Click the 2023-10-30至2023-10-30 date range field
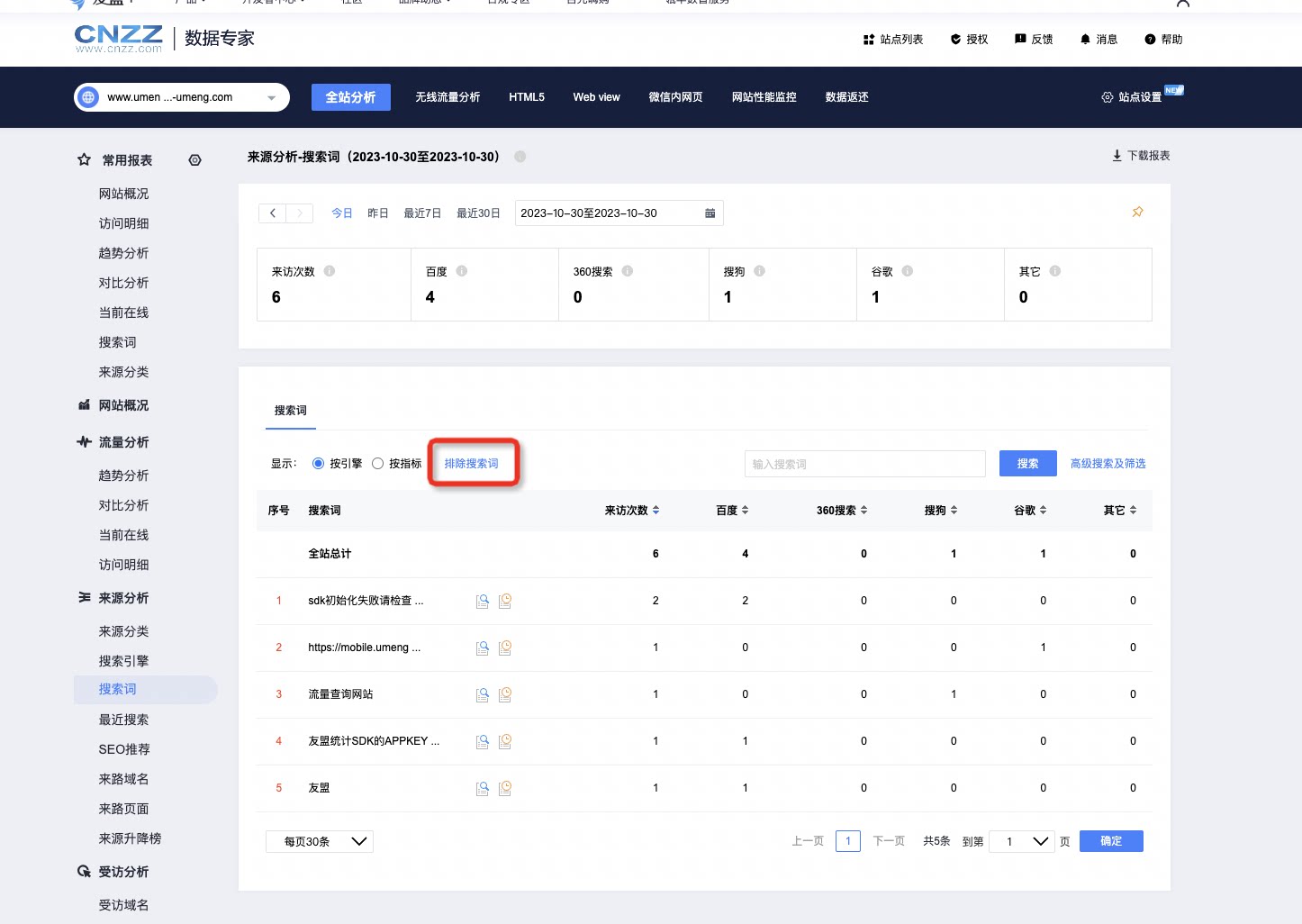The height and width of the screenshot is (924, 1302). tap(619, 213)
